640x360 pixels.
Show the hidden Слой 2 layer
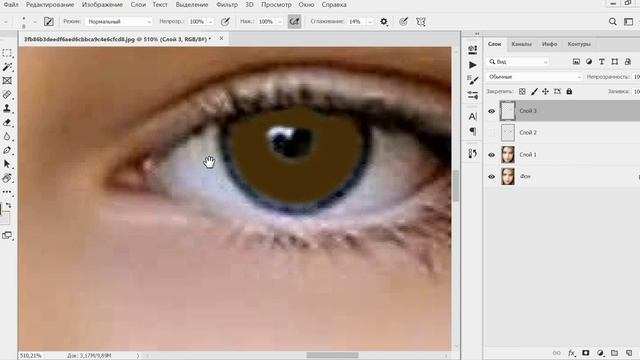click(x=491, y=133)
